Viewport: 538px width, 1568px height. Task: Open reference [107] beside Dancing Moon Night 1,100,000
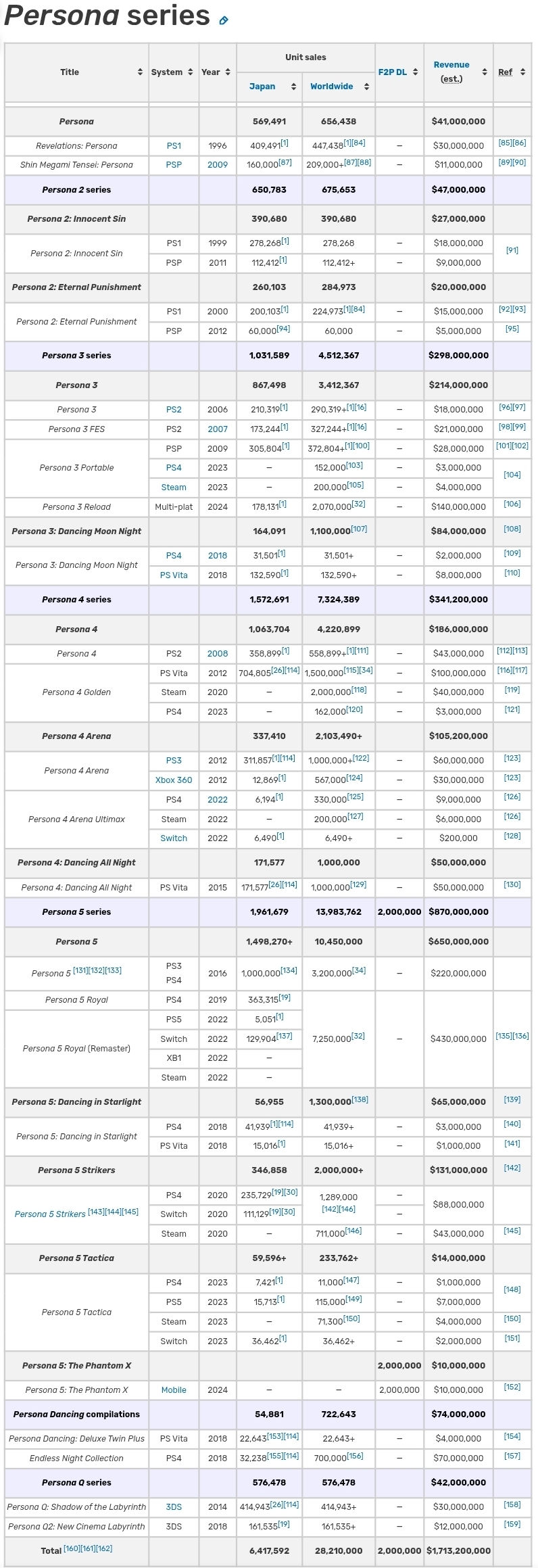tap(359, 529)
